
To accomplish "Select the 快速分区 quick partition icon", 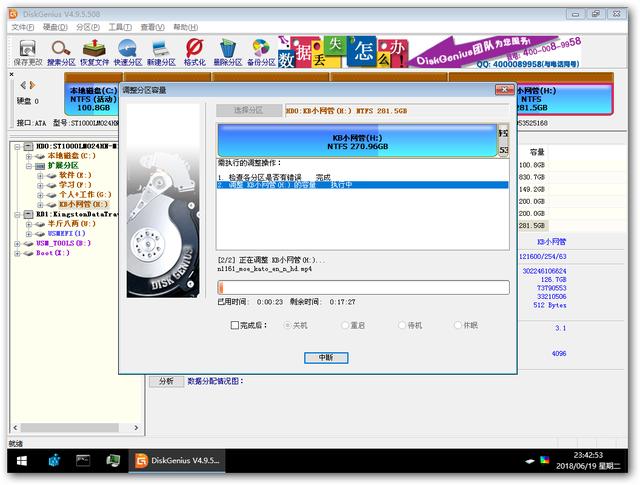I will click(x=129, y=50).
